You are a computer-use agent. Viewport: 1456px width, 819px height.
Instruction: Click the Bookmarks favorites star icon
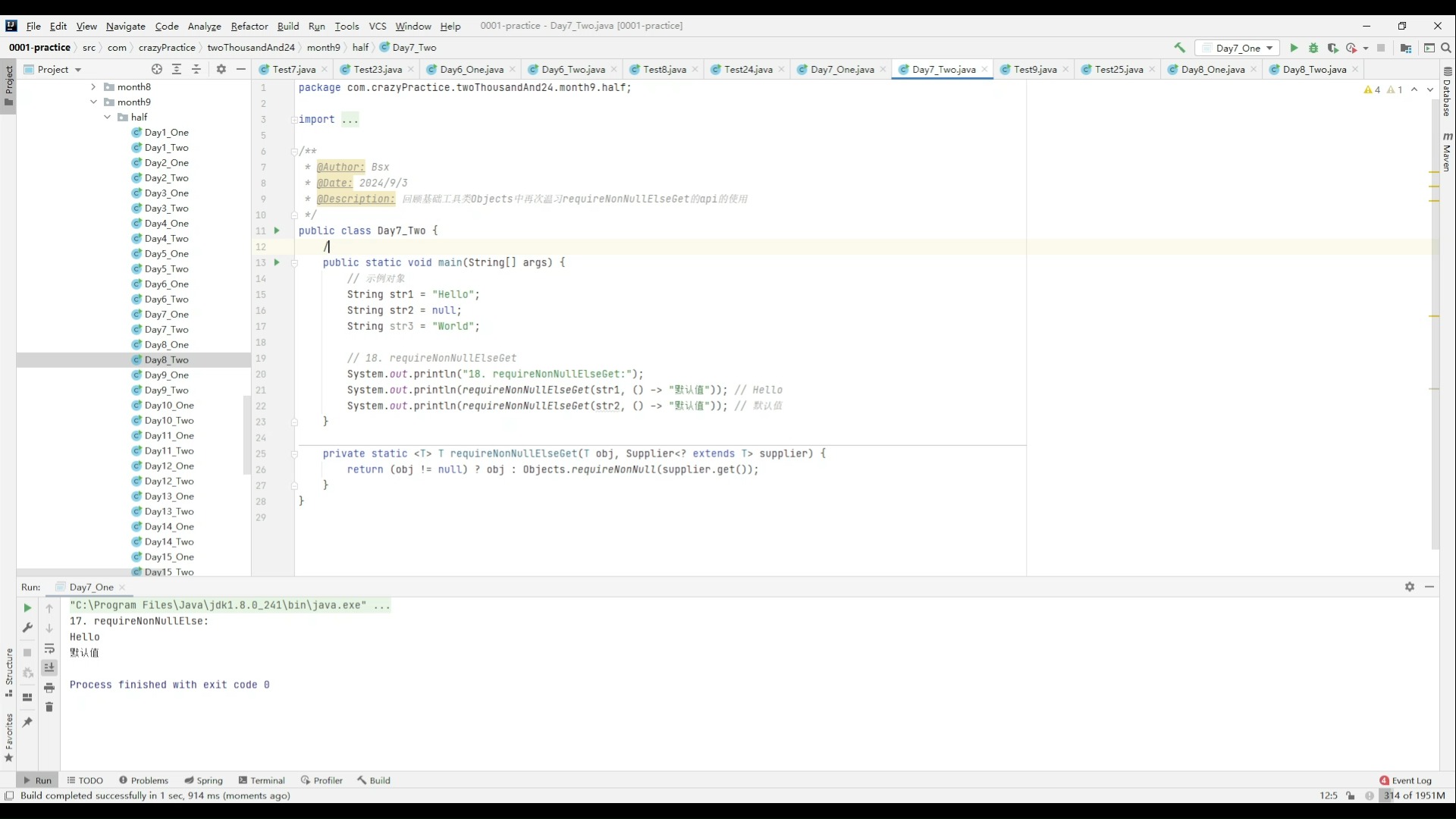point(9,761)
